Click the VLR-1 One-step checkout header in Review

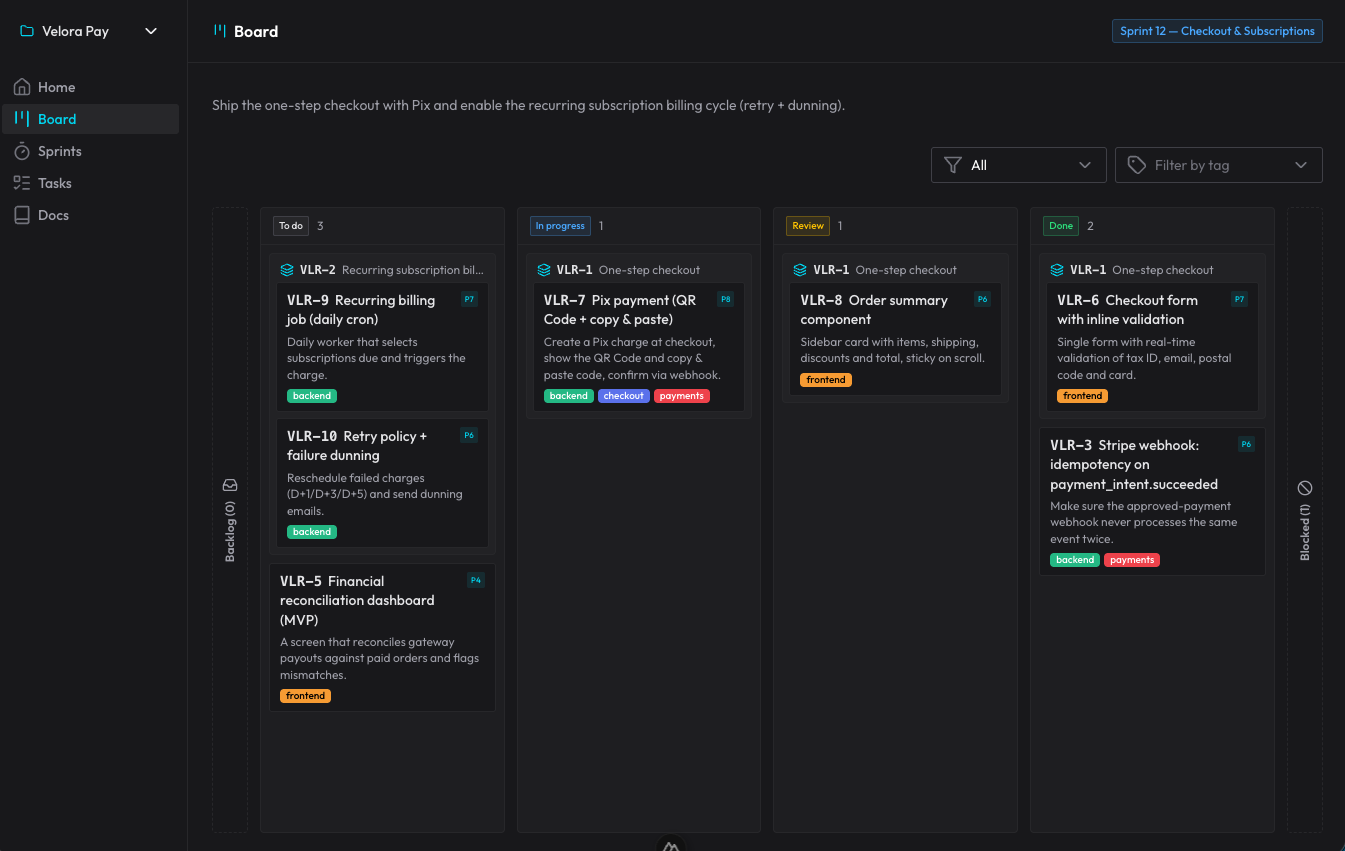(x=895, y=270)
